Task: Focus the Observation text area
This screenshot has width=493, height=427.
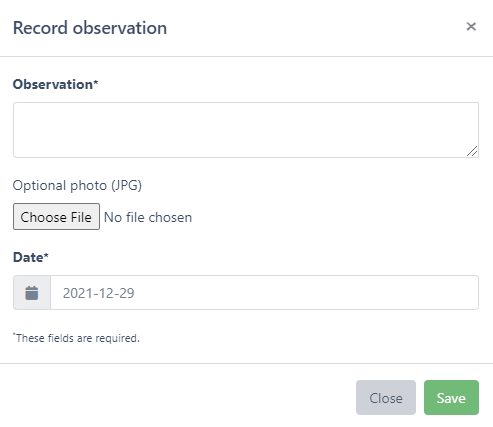Action: pos(246,130)
